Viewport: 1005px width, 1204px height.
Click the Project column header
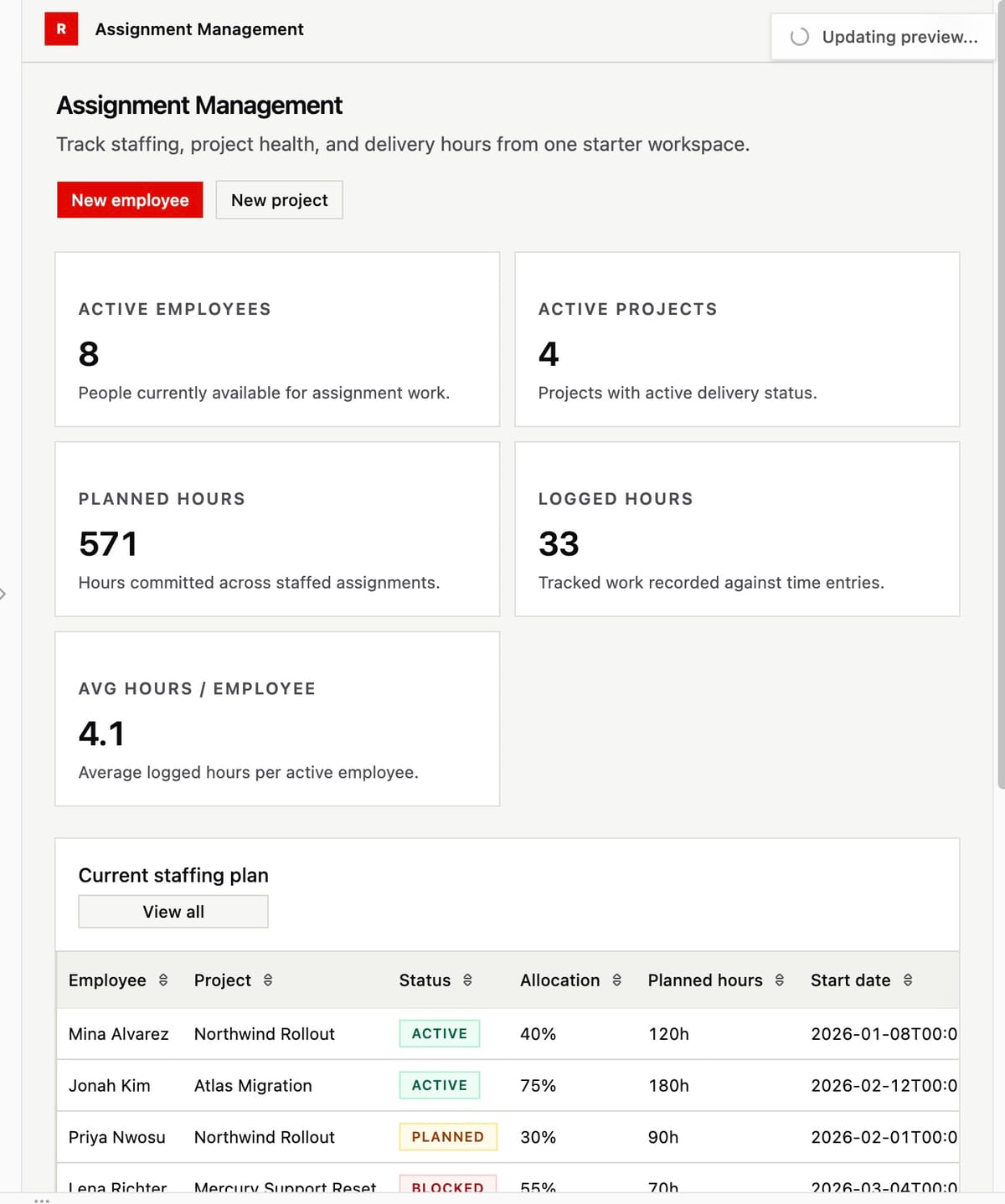(223, 980)
